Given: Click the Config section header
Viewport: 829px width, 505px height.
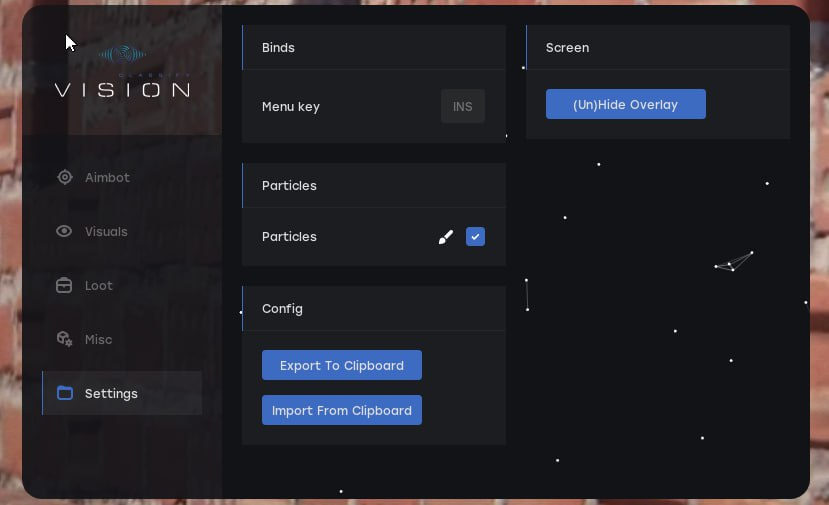Looking at the screenshot, I should point(374,309).
